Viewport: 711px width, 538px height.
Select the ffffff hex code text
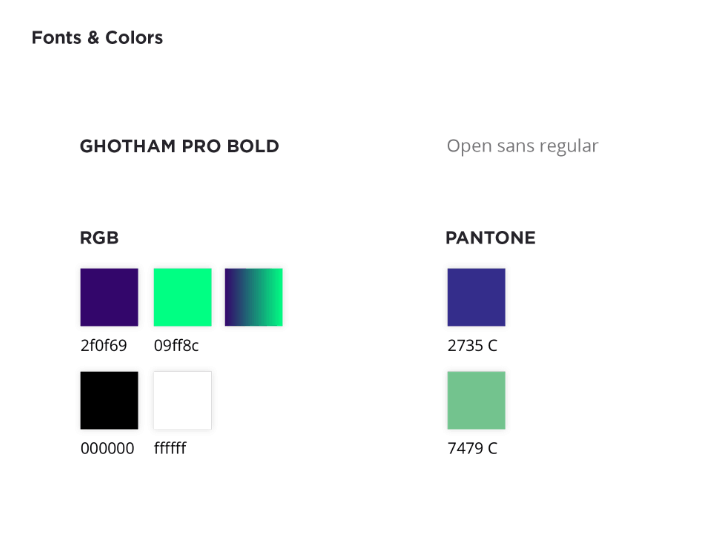click(170, 449)
